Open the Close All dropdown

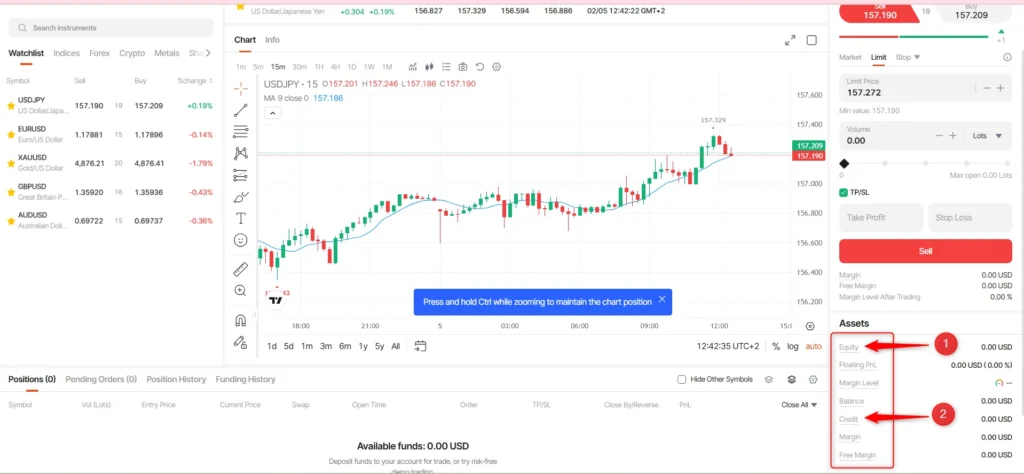click(799, 405)
